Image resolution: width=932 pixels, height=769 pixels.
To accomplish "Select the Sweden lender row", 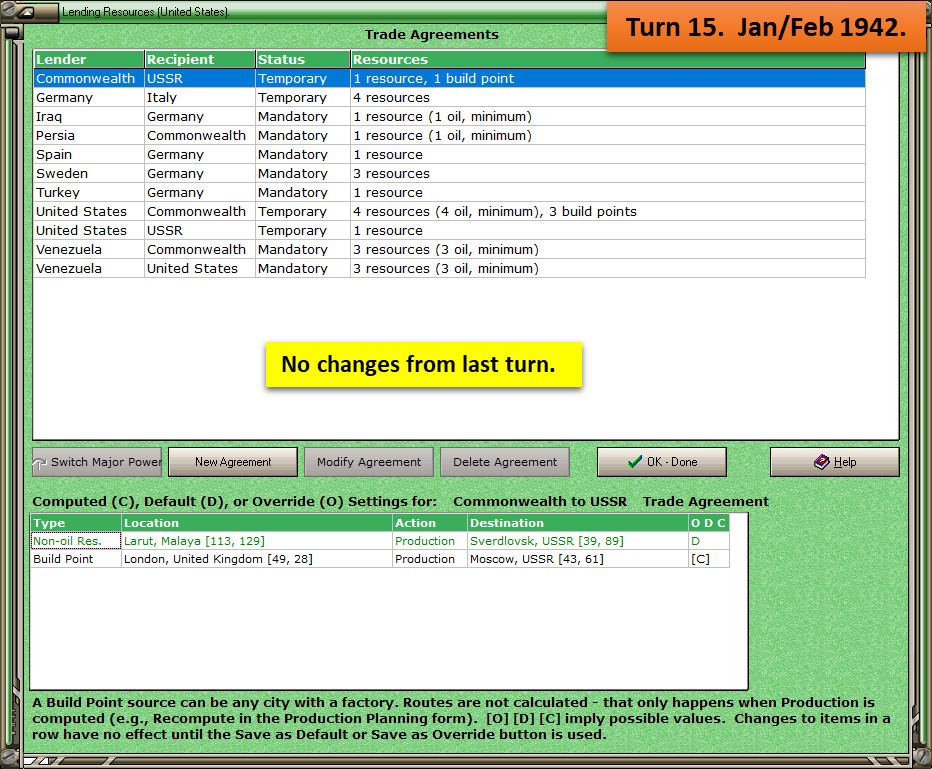I will point(449,174).
